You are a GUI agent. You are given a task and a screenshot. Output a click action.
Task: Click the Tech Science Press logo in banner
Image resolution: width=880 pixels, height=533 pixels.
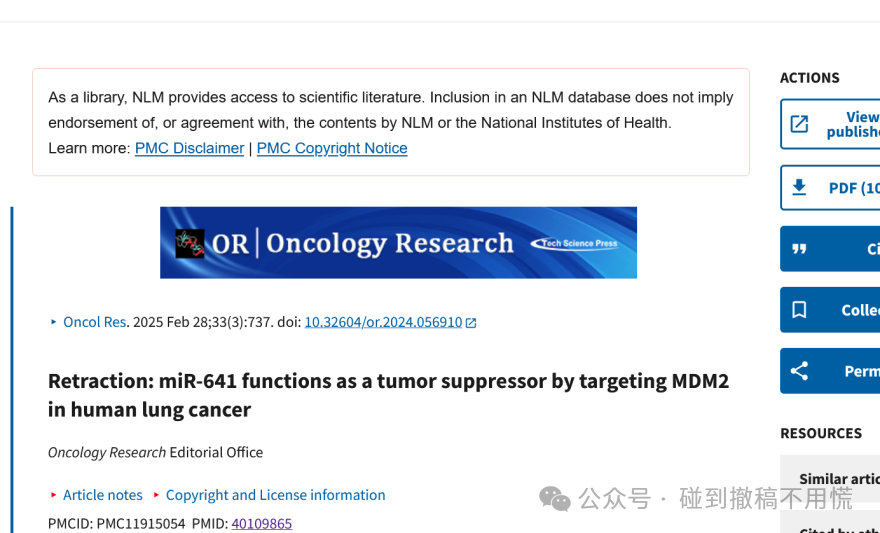click(575, 243)
